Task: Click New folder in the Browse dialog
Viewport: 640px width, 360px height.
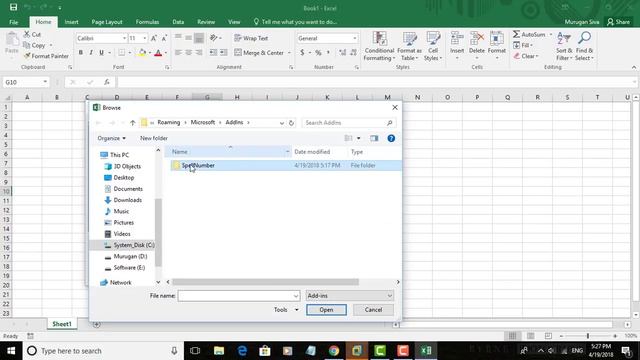Action: click(x=154, y=138)
